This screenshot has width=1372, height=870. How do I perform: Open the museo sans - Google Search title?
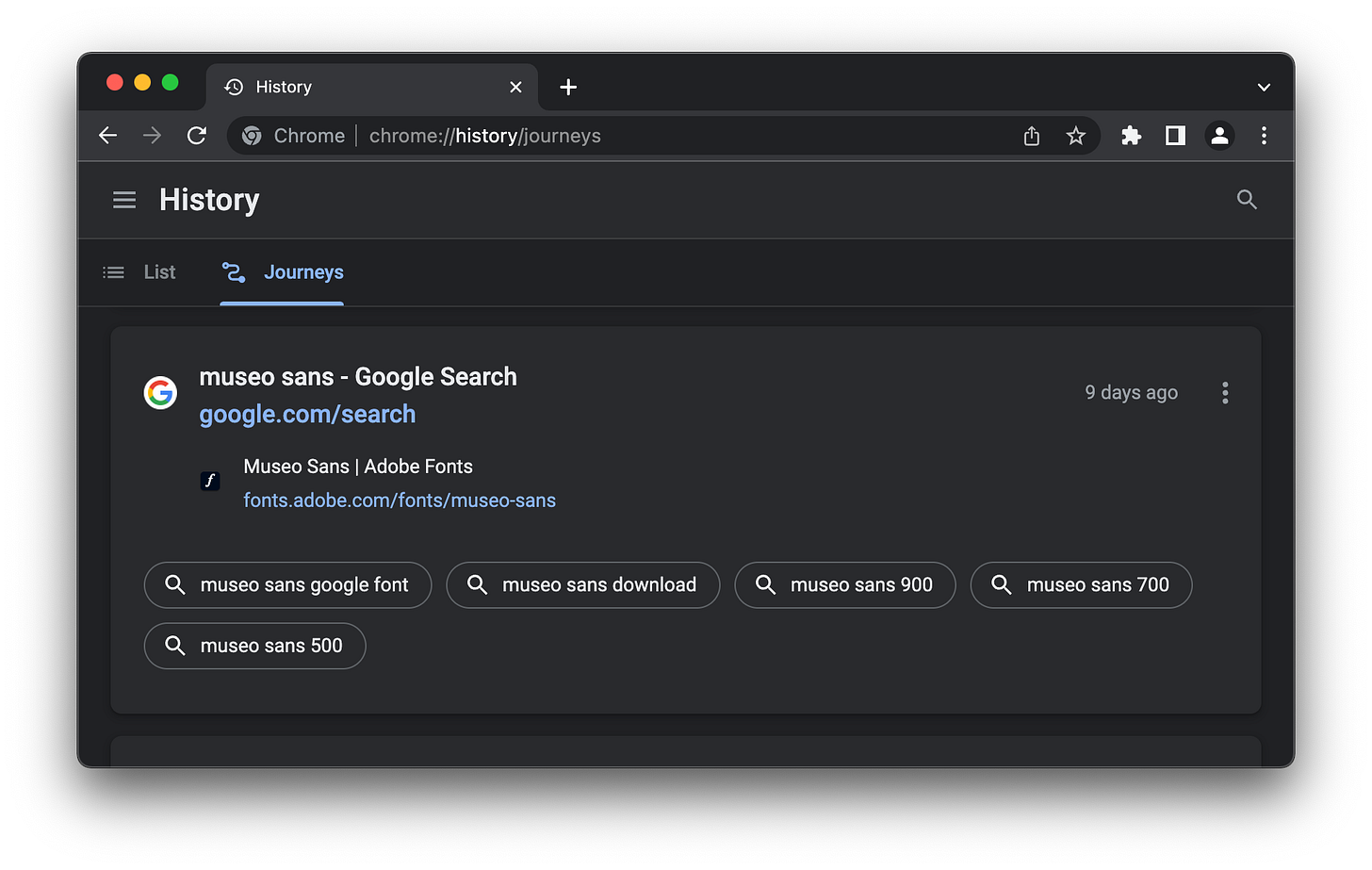[358, 377]
